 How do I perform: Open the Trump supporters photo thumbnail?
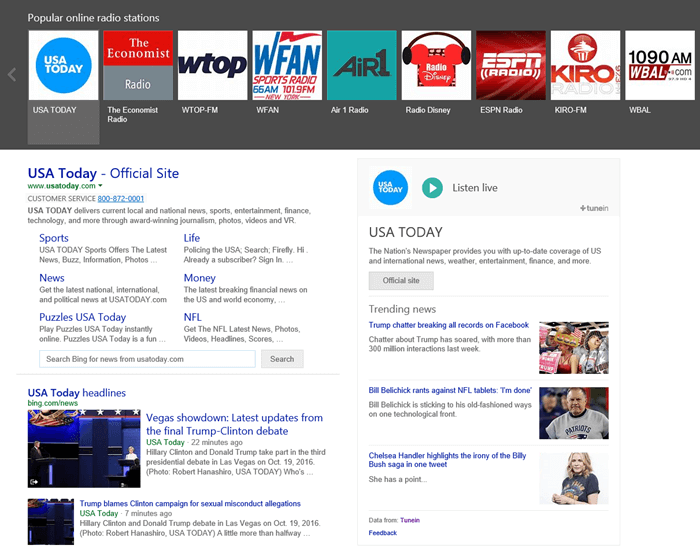pyautogui.click(x=574, y=348)
